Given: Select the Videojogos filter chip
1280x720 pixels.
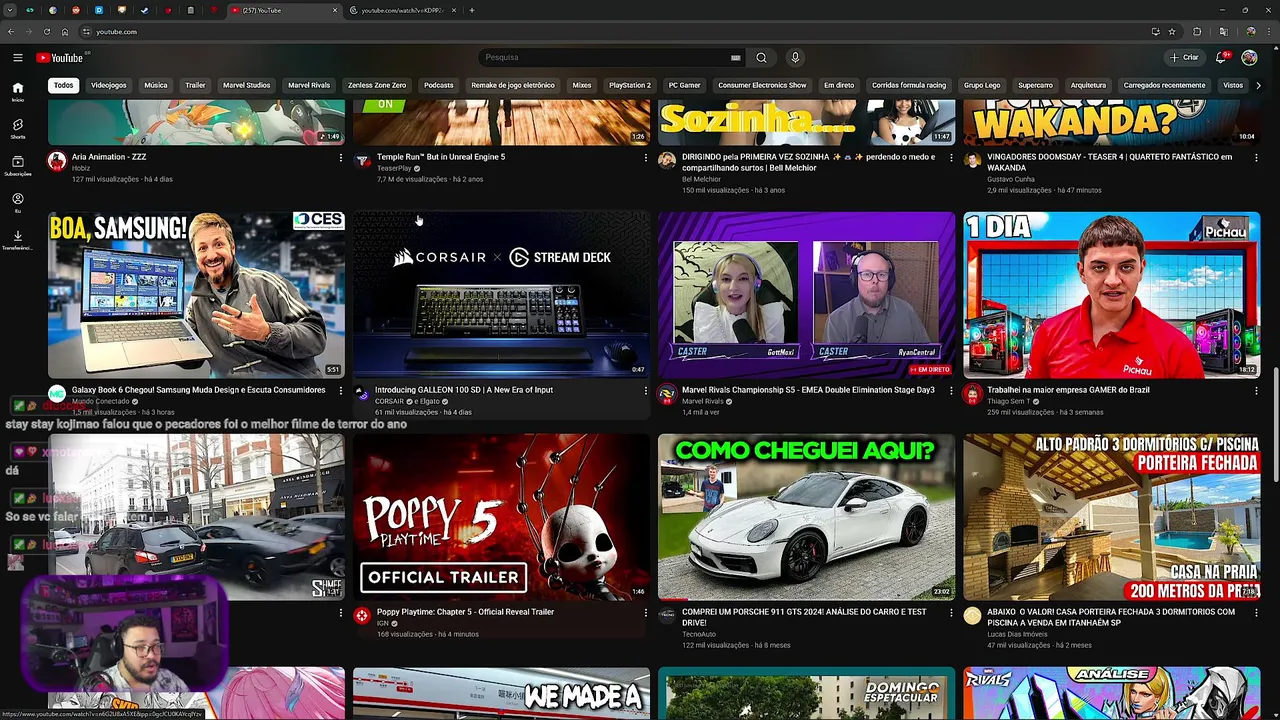Looking at the screenshot, I should 109,85.
